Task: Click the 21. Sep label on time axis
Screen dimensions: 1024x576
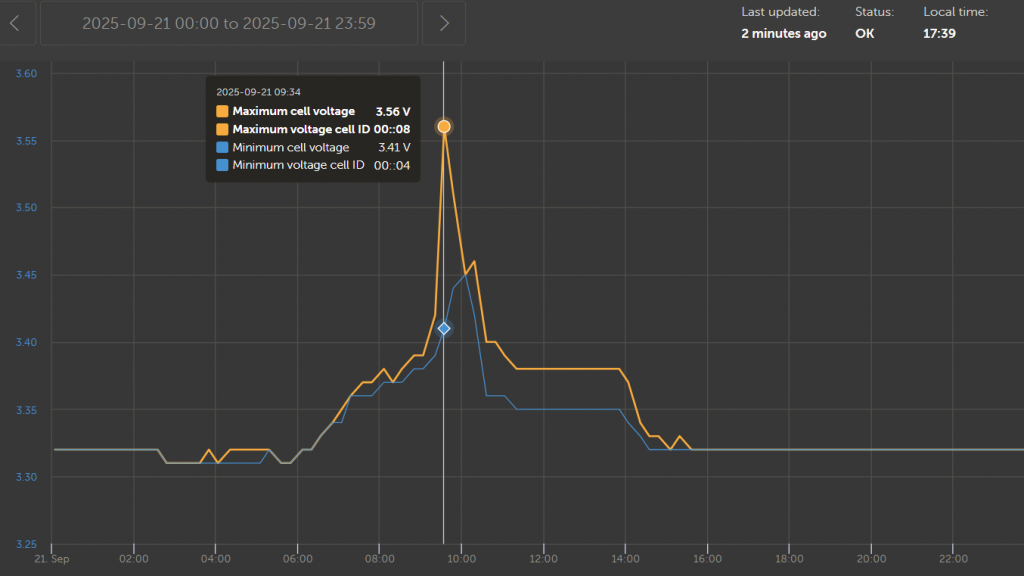Action: coord(51,559)
